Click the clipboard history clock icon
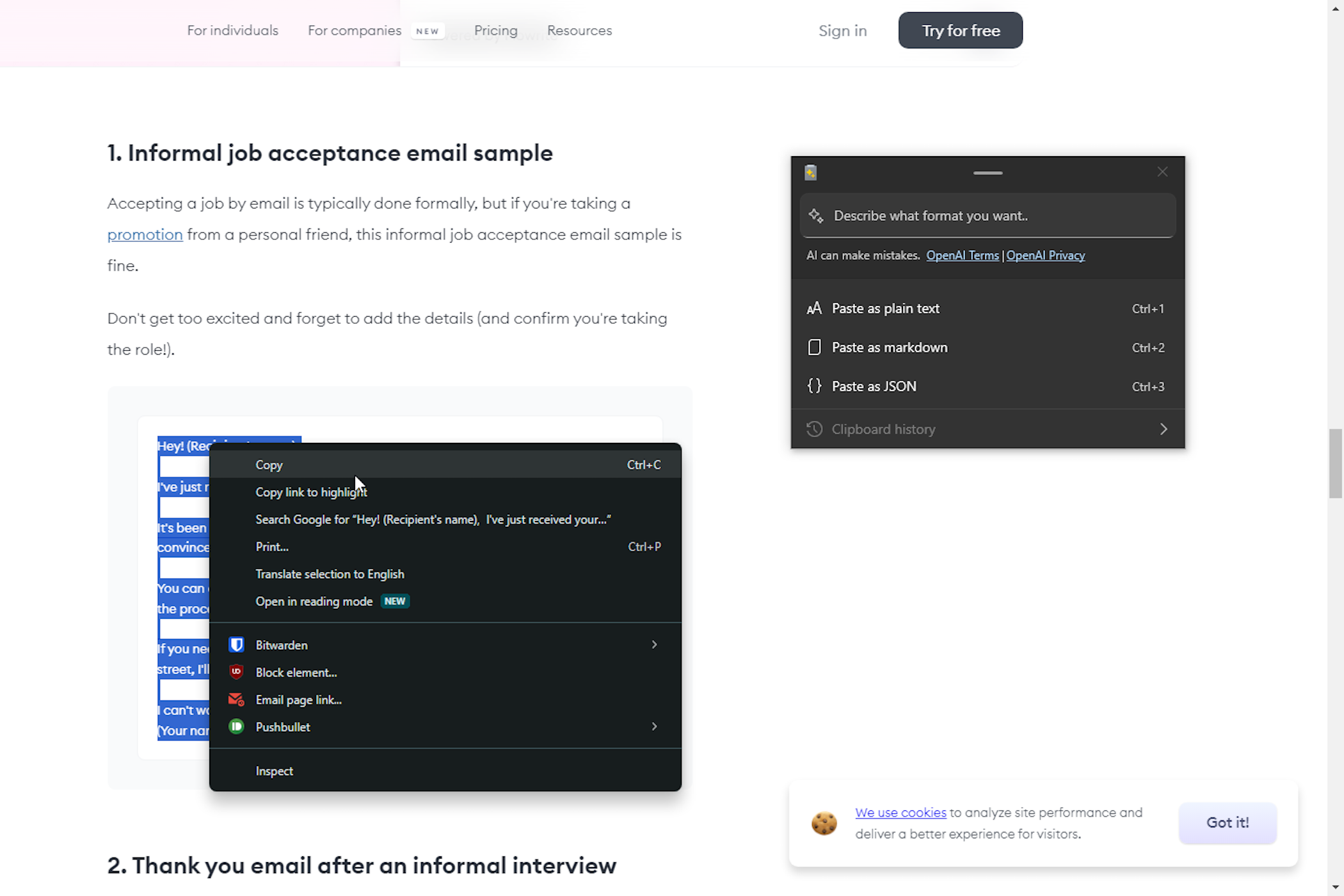 (x=814, y=429)
